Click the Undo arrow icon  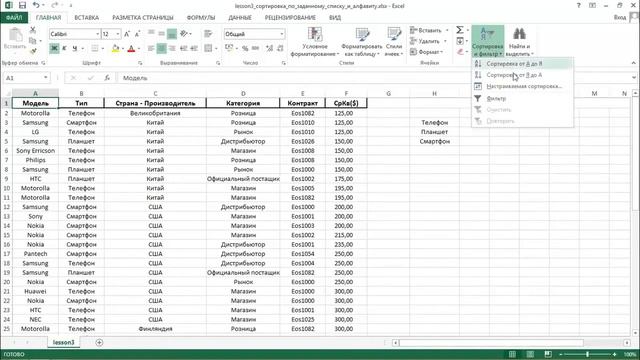[36, 5]
